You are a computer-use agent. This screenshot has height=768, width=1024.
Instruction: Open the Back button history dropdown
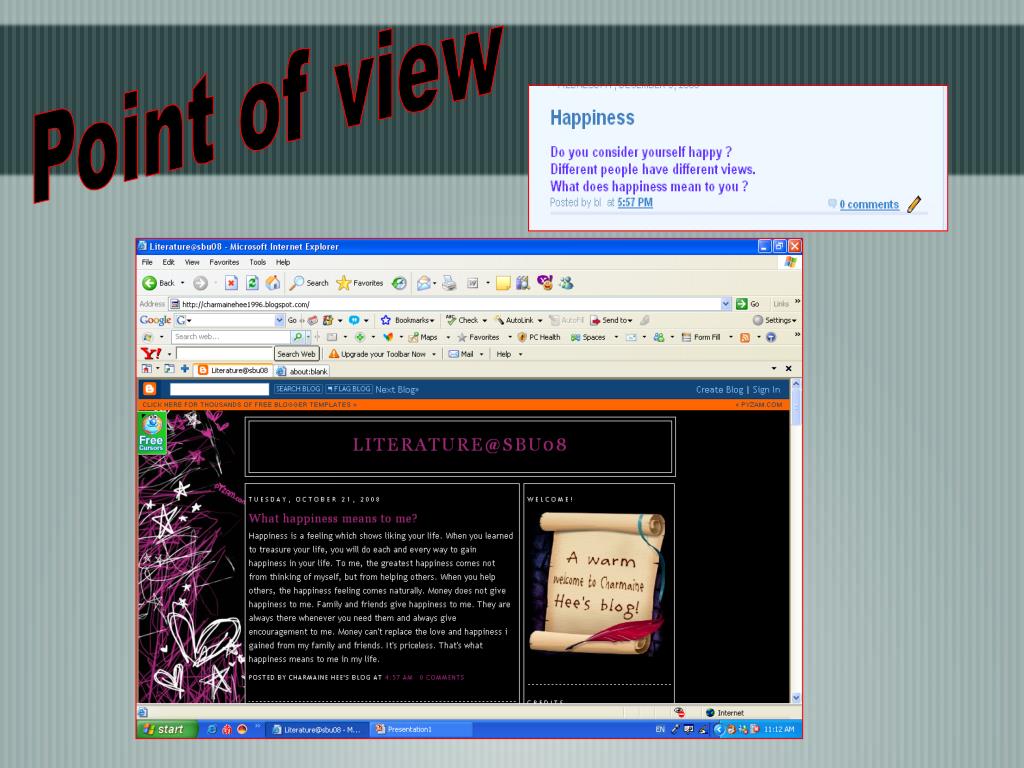[182, 283]
